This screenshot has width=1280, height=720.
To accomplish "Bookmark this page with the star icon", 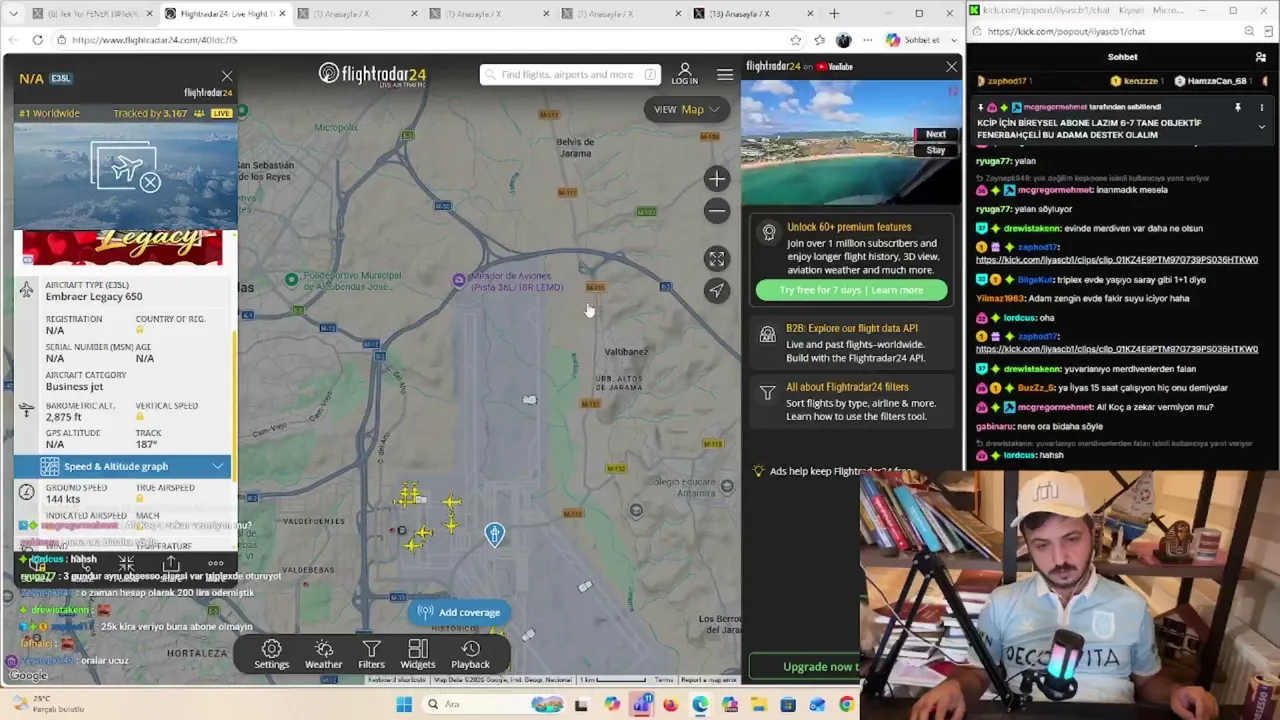I will pyautogui.click(x=795, y=40).
